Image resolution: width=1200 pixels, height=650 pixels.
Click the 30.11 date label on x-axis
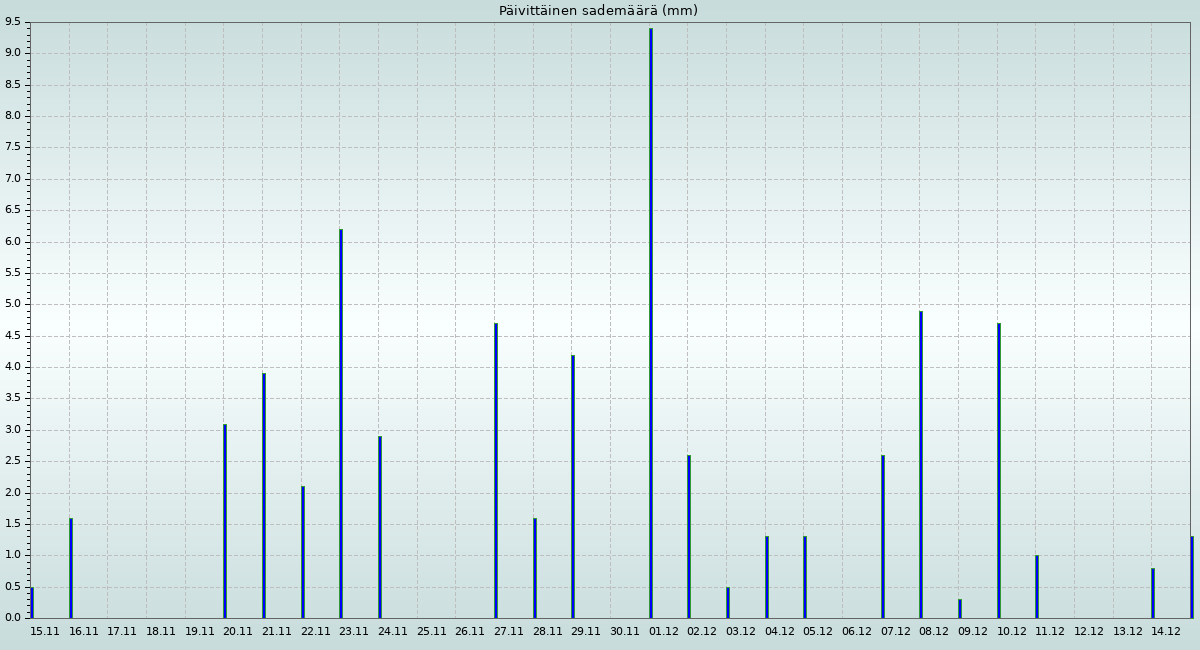coord(625,632)
